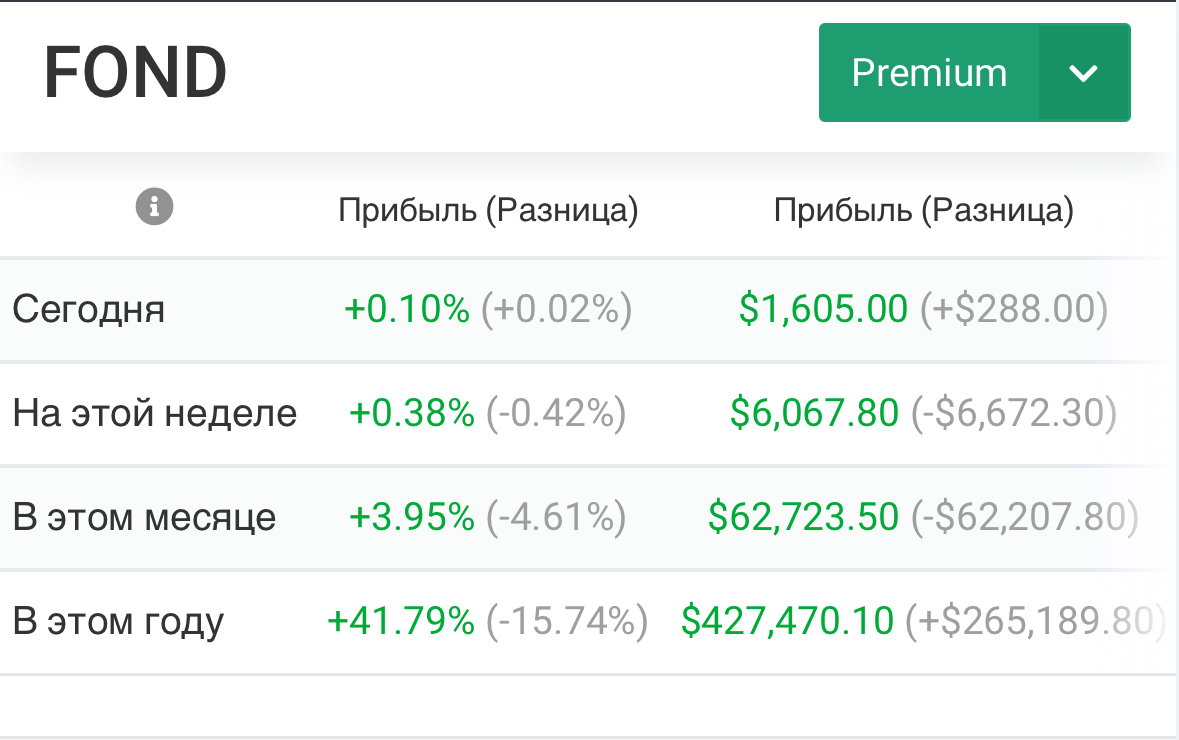Click the info icon in table header

pos(154,208)
